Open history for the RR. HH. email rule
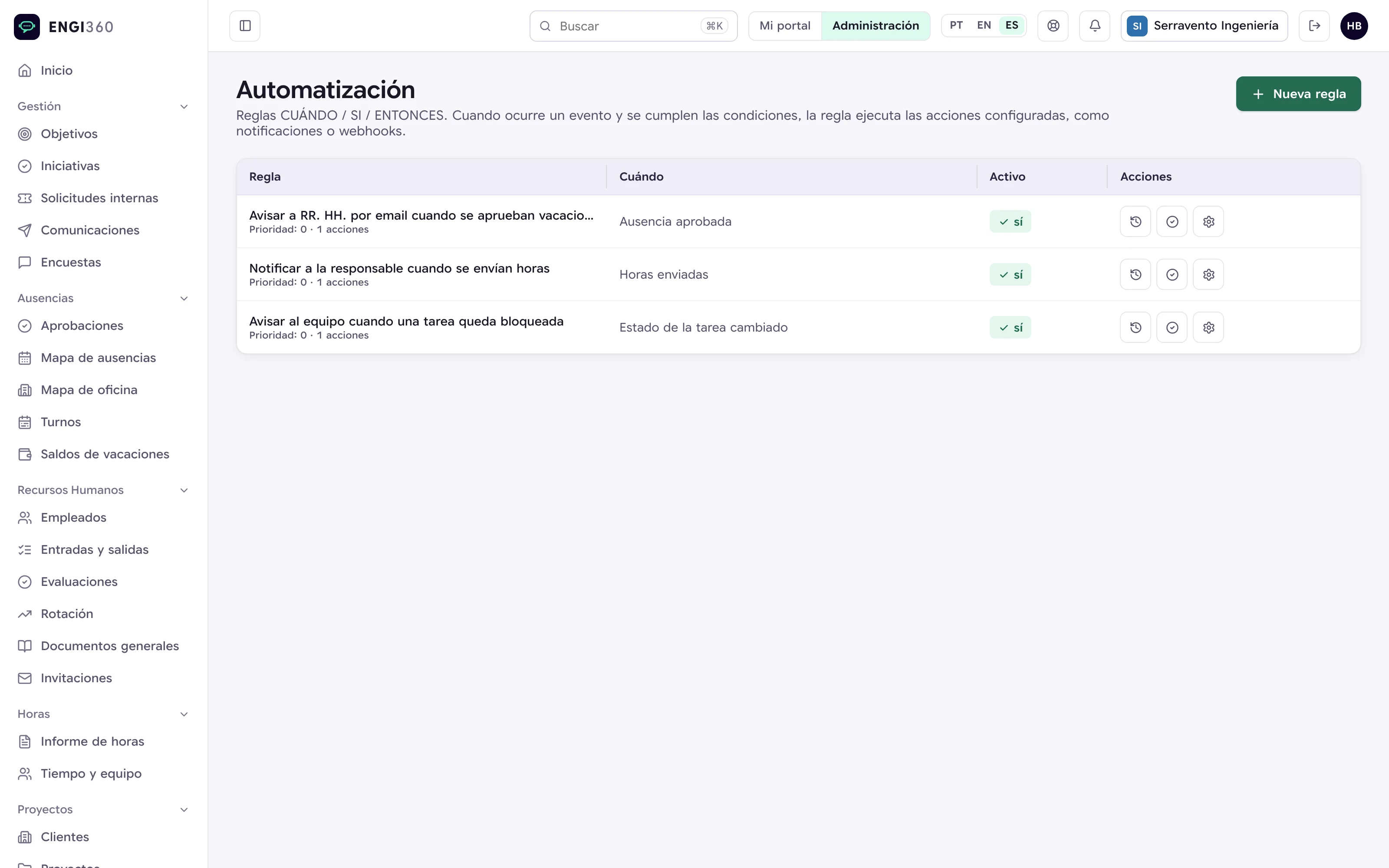The image size is (1389, 868). click(1136, 222)
